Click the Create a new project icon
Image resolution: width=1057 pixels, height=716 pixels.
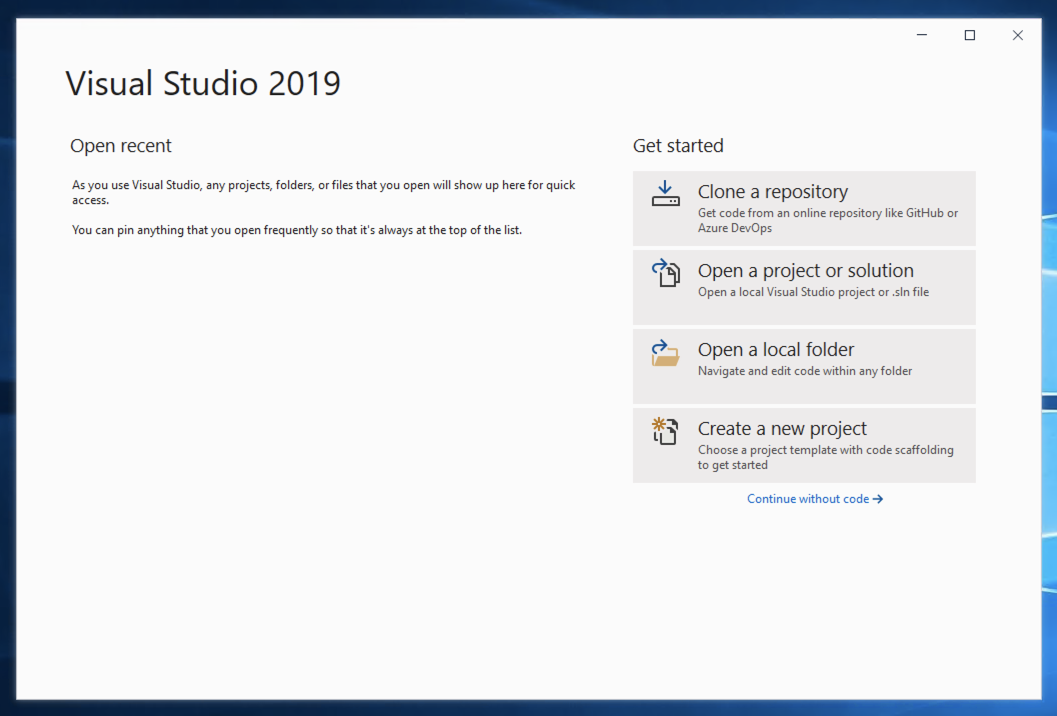point(665,431)
